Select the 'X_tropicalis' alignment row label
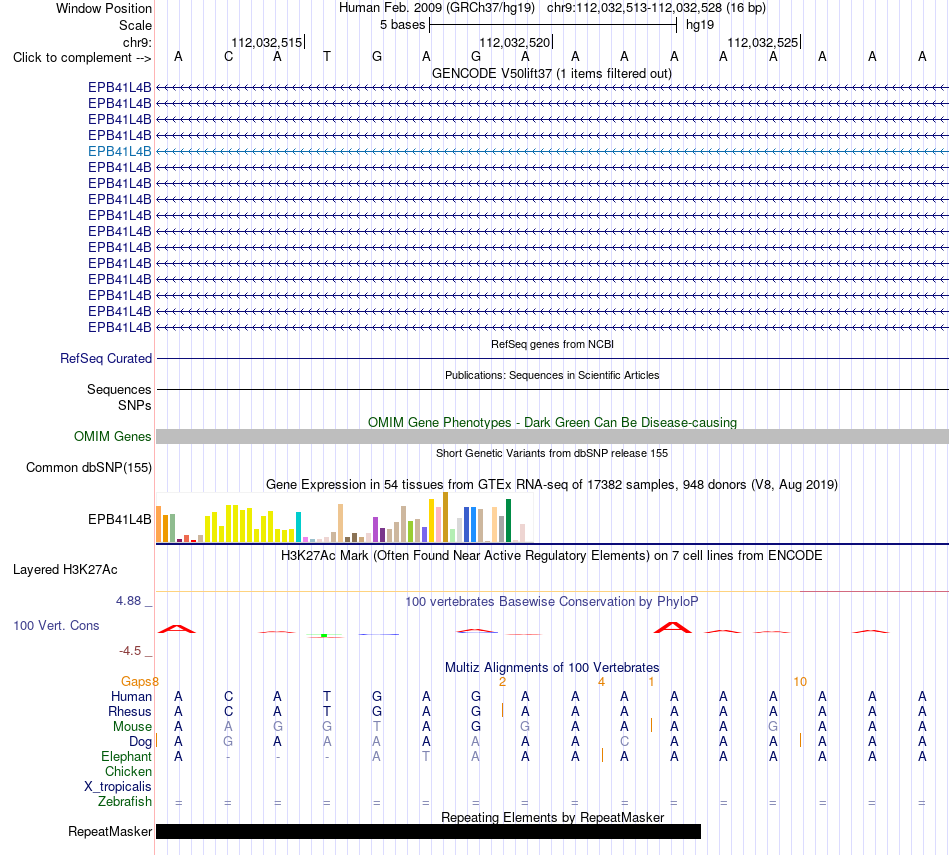This screenshot has width=950, height=855. pos(118,787)
